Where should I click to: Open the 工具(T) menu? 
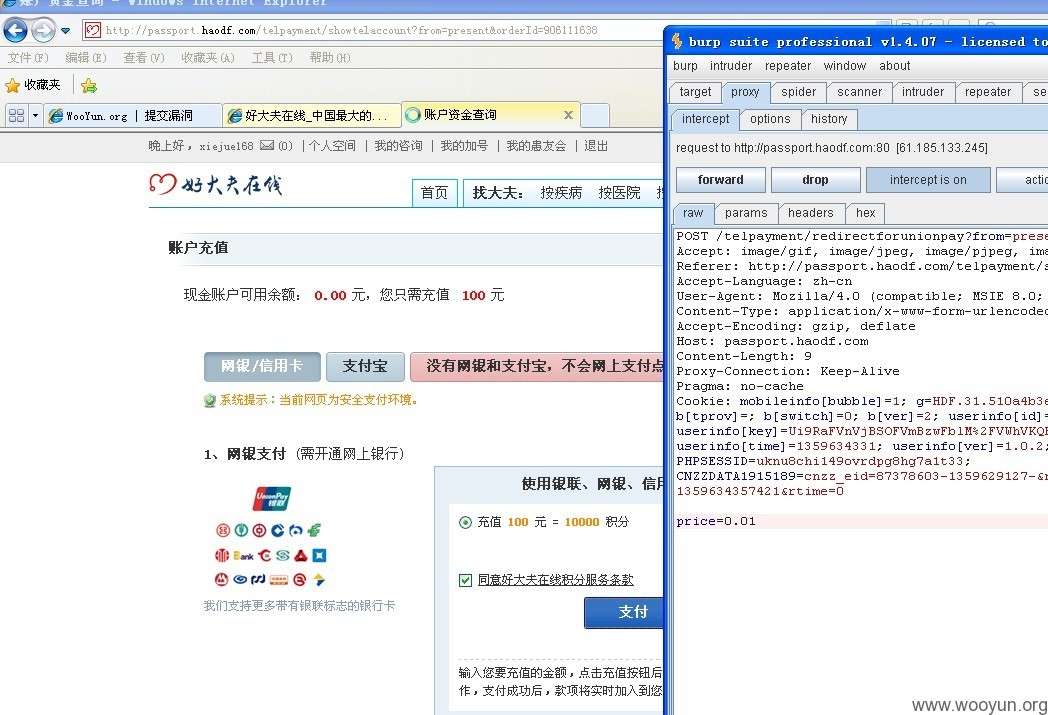click(272, 58)
